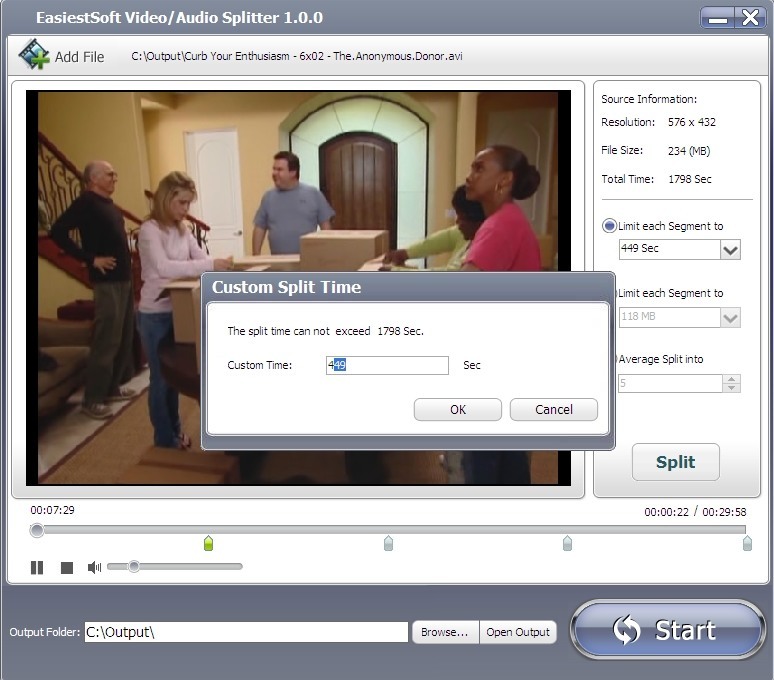Click the Custom Split Time dialog title bar

tap(408, 287)
